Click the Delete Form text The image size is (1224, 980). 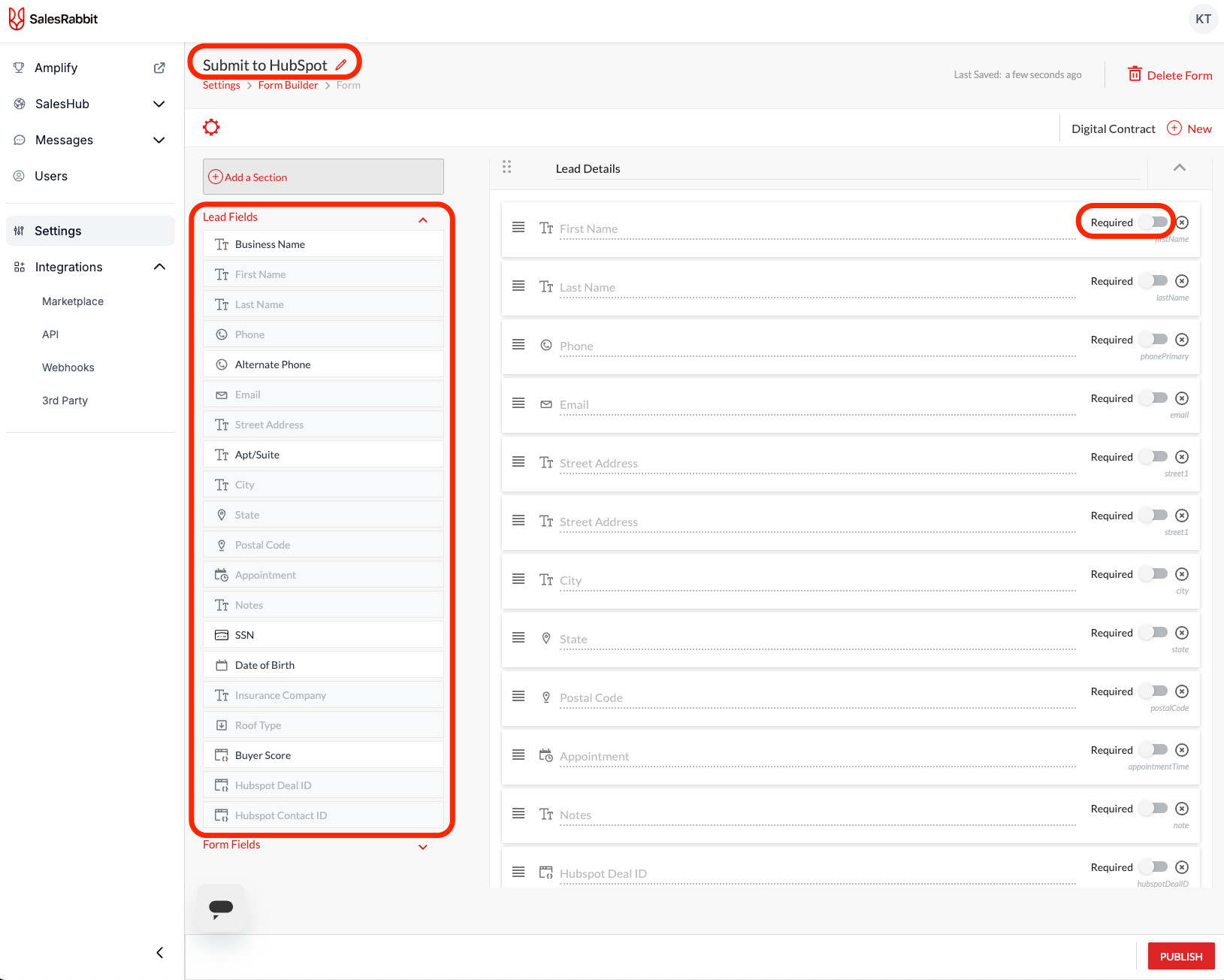tap(1179, 75)
